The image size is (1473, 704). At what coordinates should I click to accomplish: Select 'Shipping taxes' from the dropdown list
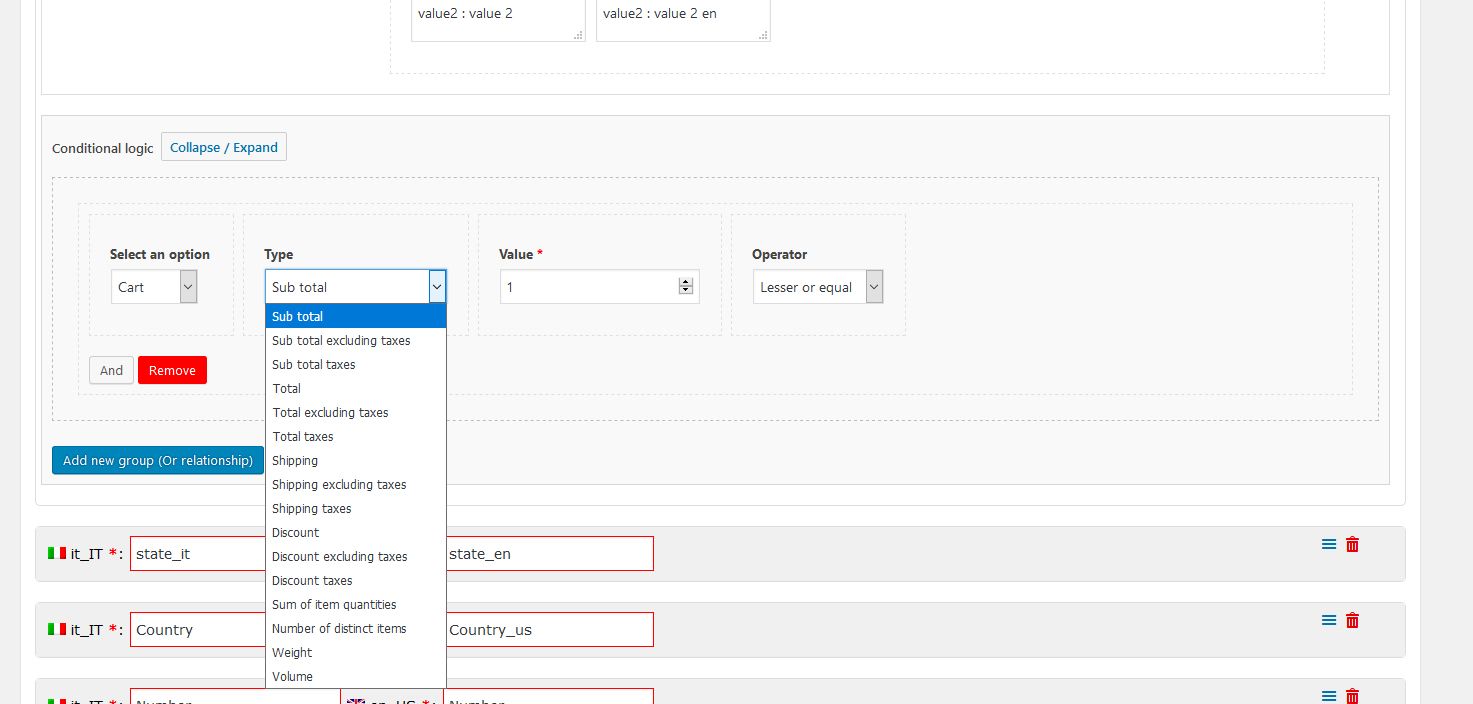point(311,509)
